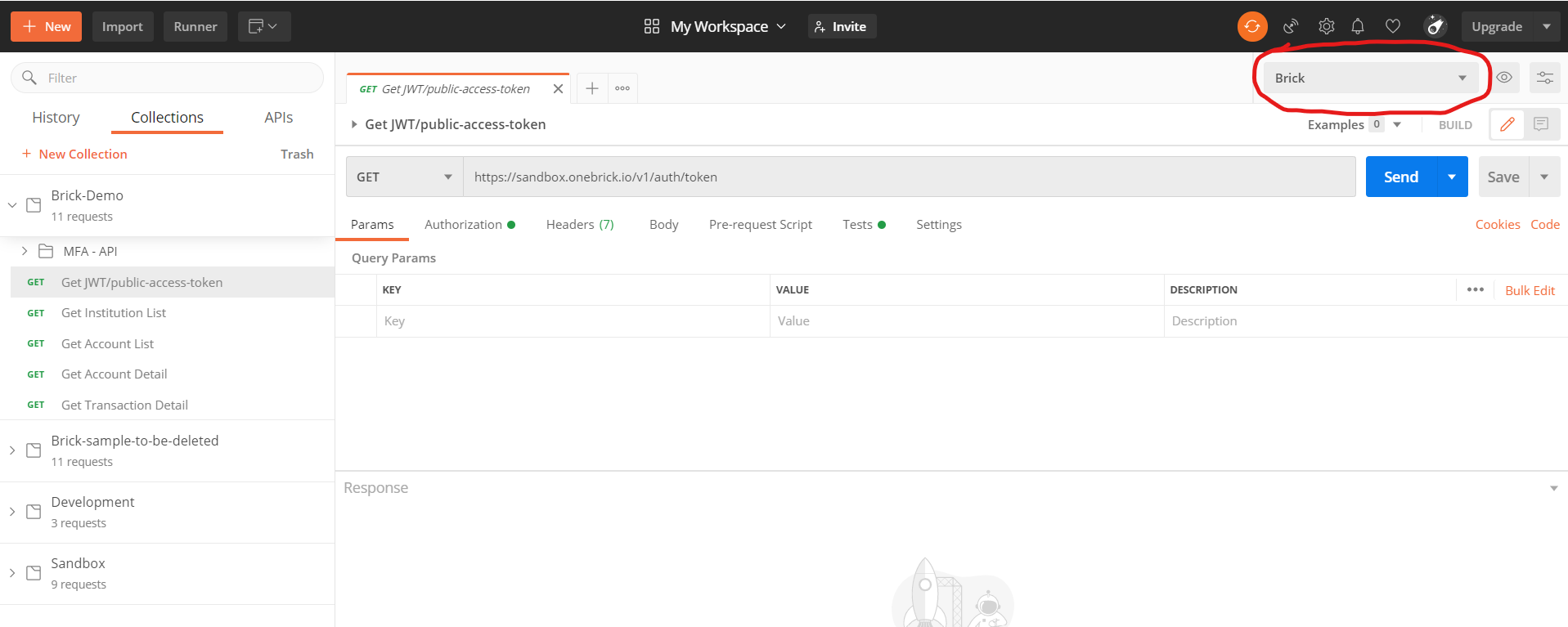Click the new window dropdown icon

(x=264, y=26)
